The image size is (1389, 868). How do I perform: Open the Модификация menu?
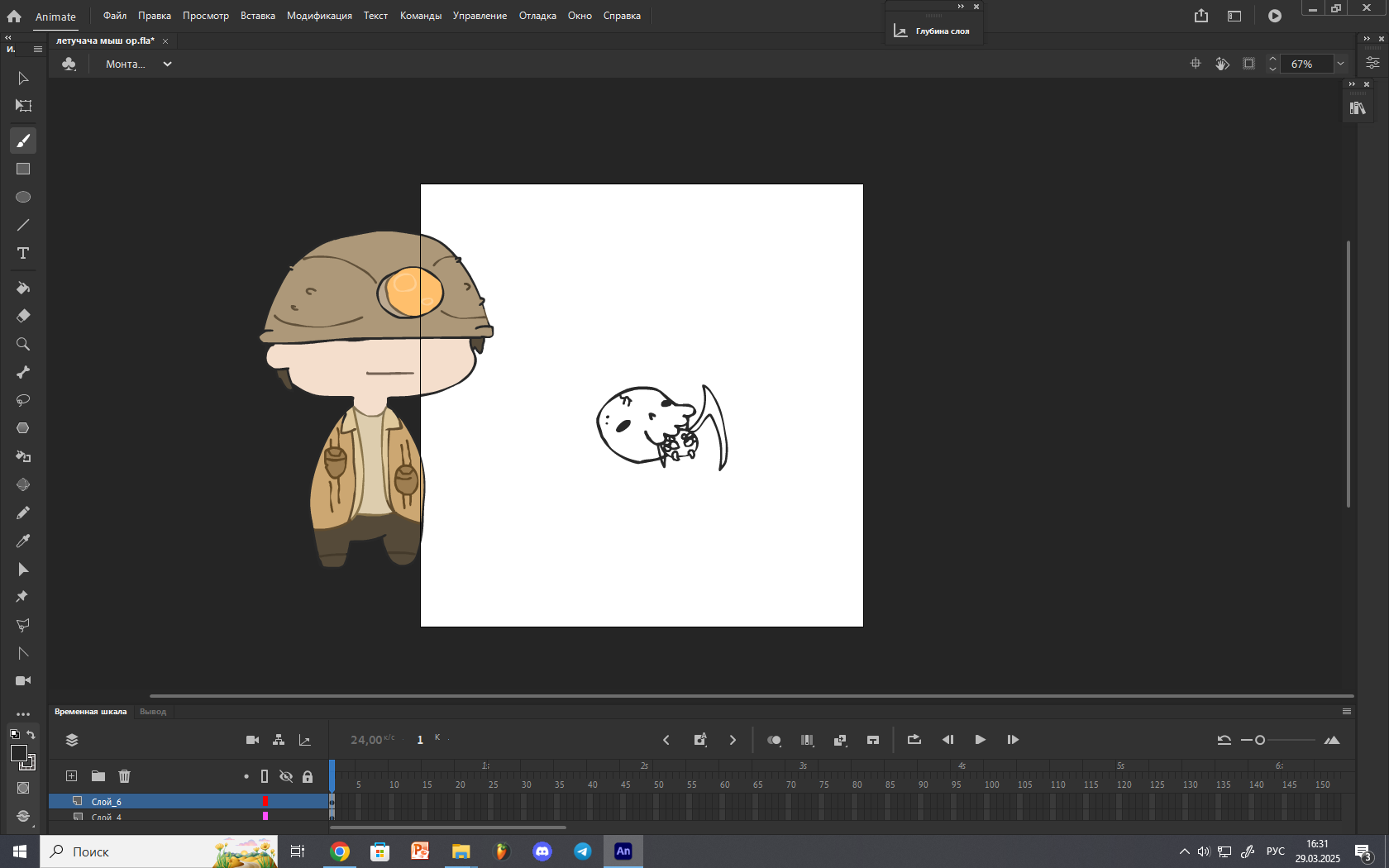(x=319, y=16)
